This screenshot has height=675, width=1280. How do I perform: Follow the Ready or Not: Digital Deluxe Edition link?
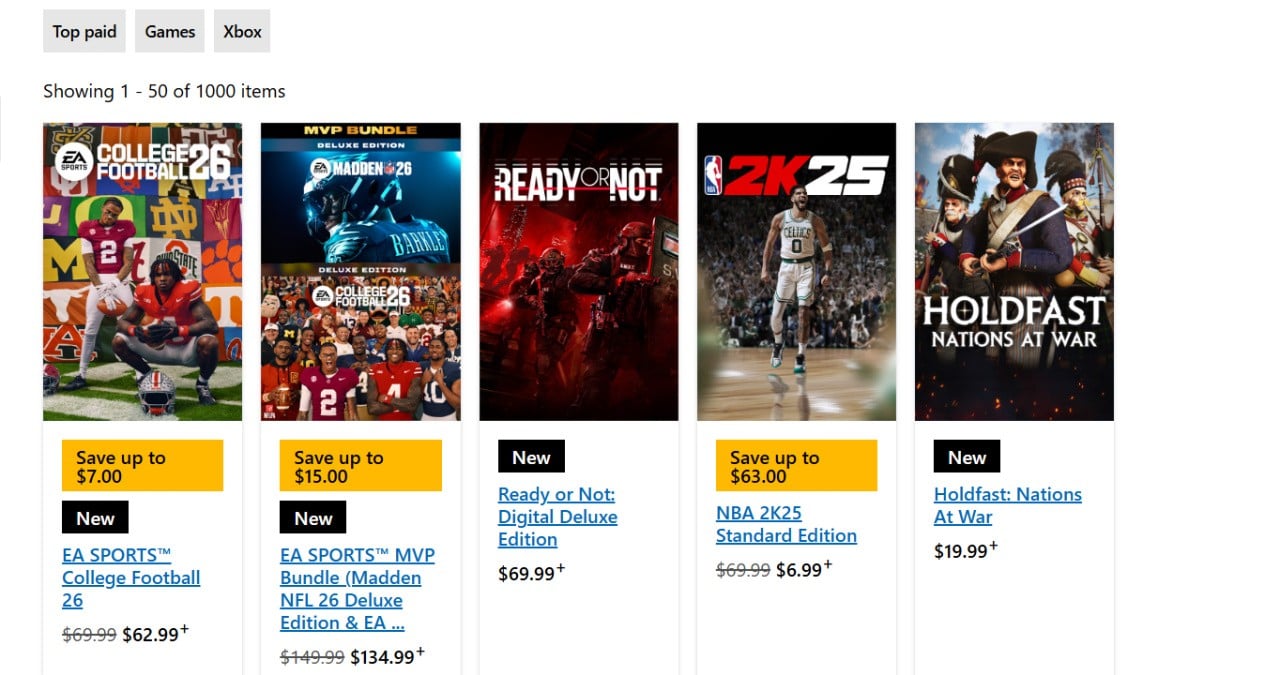(x=558, y=517)
